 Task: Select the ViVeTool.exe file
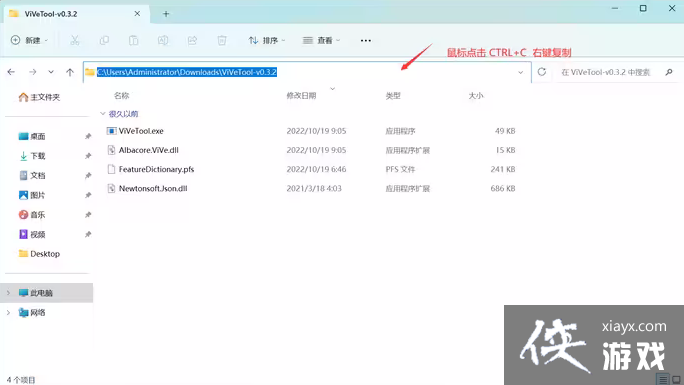point(141,131)
